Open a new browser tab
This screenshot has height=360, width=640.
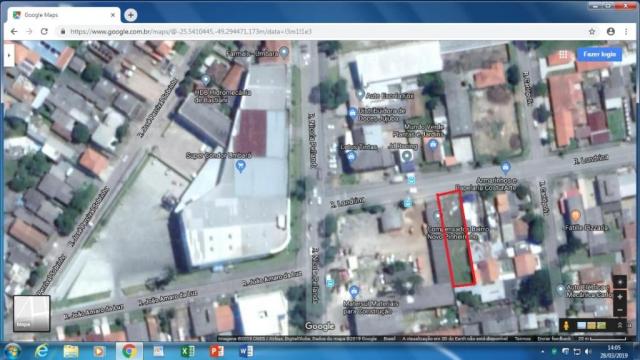click(x=131, y=15)
